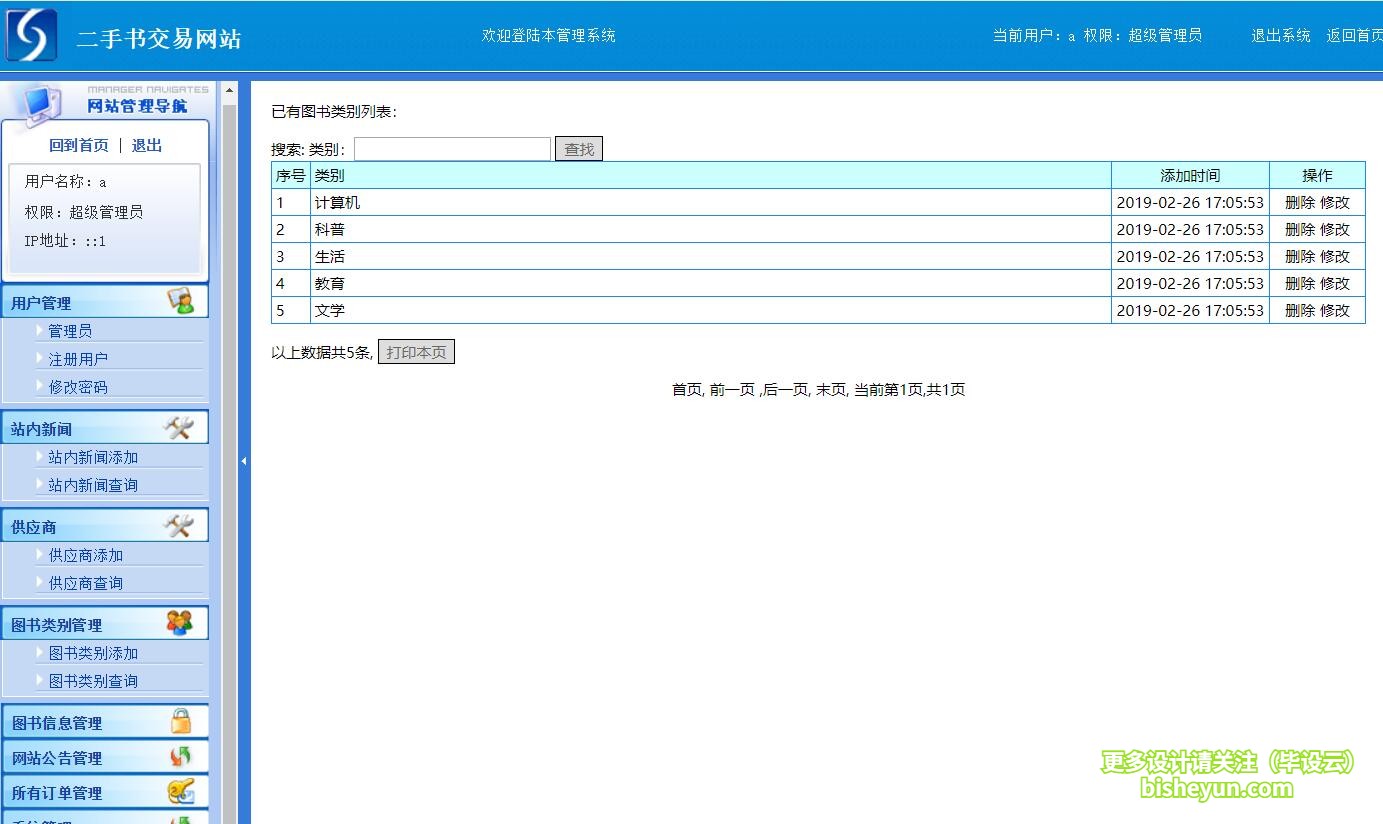Click the 添加时间 column header

[1190, 175]
